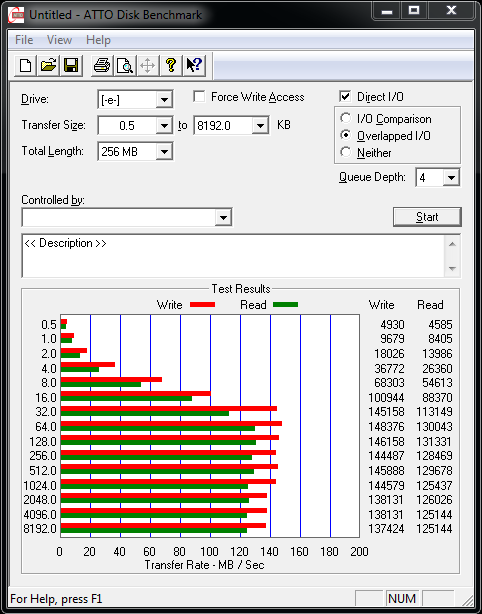
Task: Expand the Drive dropdown
Action: point(164,100)
